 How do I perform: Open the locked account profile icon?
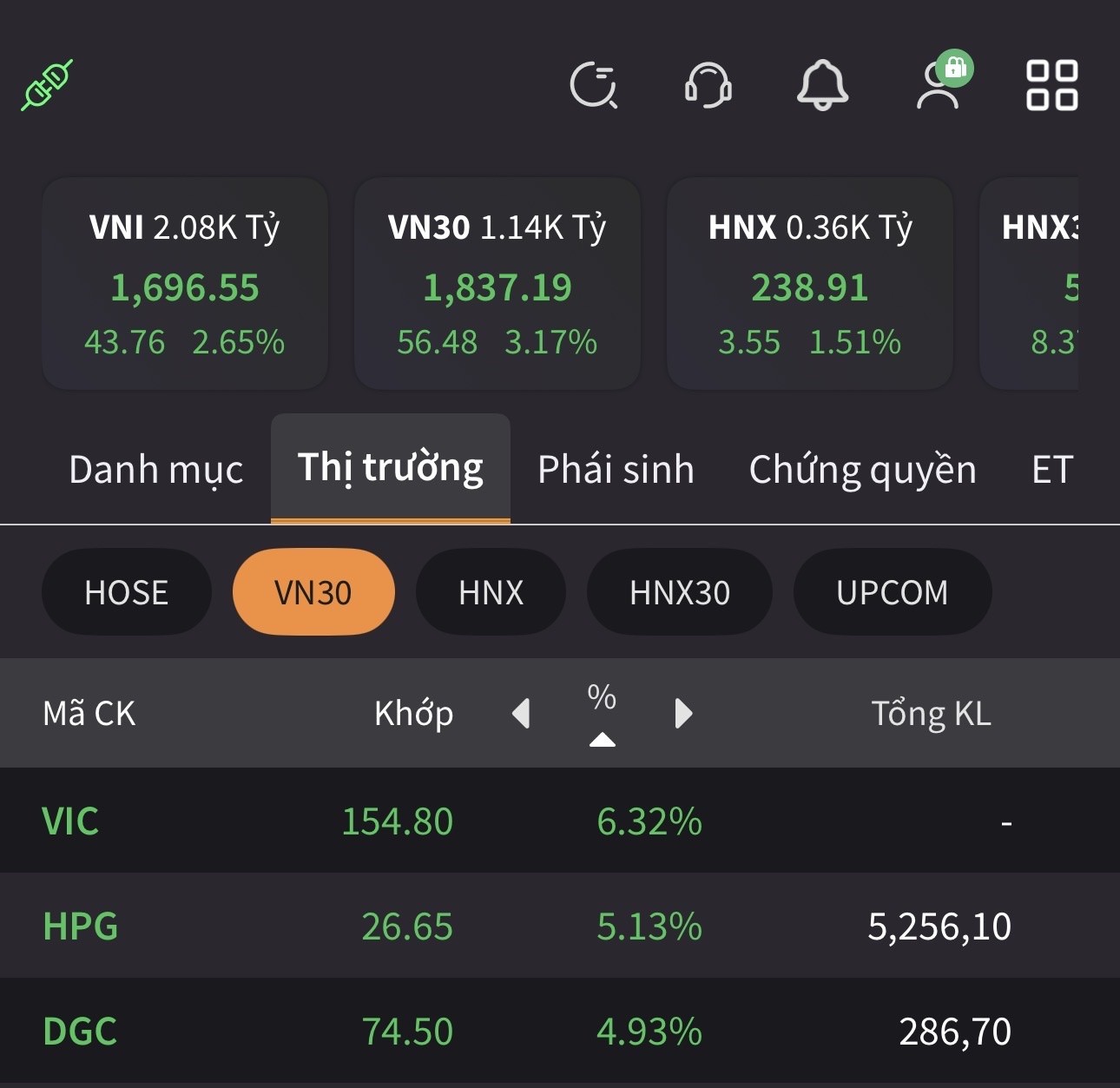[x=940, y=83]
